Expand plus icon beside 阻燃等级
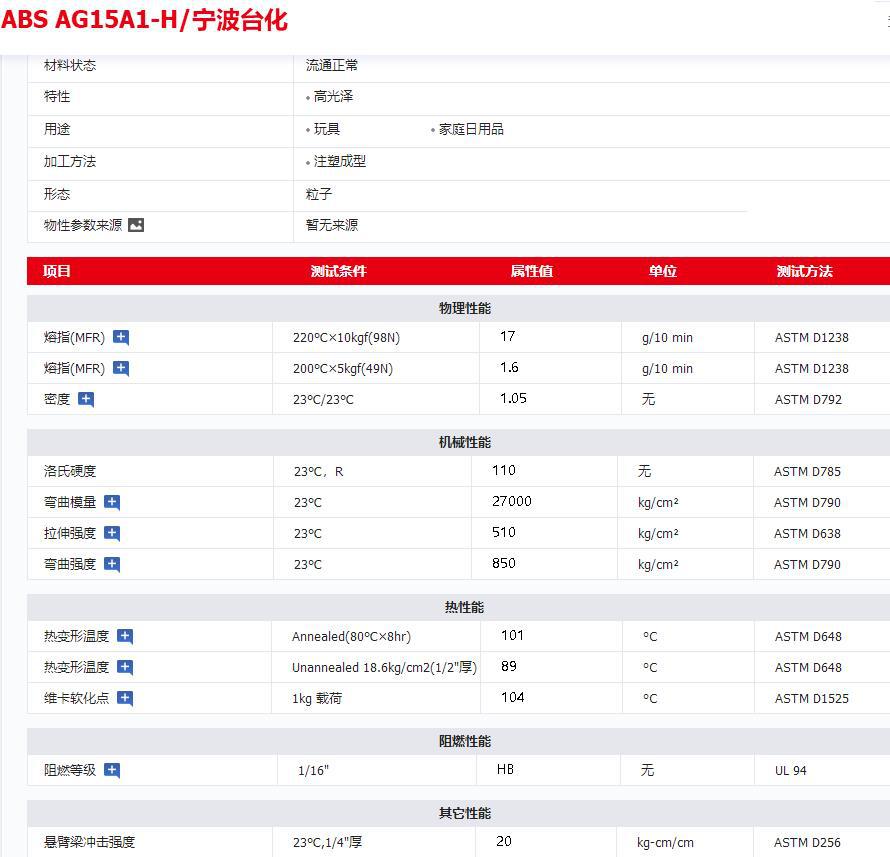Screen dimensions: 890x857 click(x=112, y=771)
